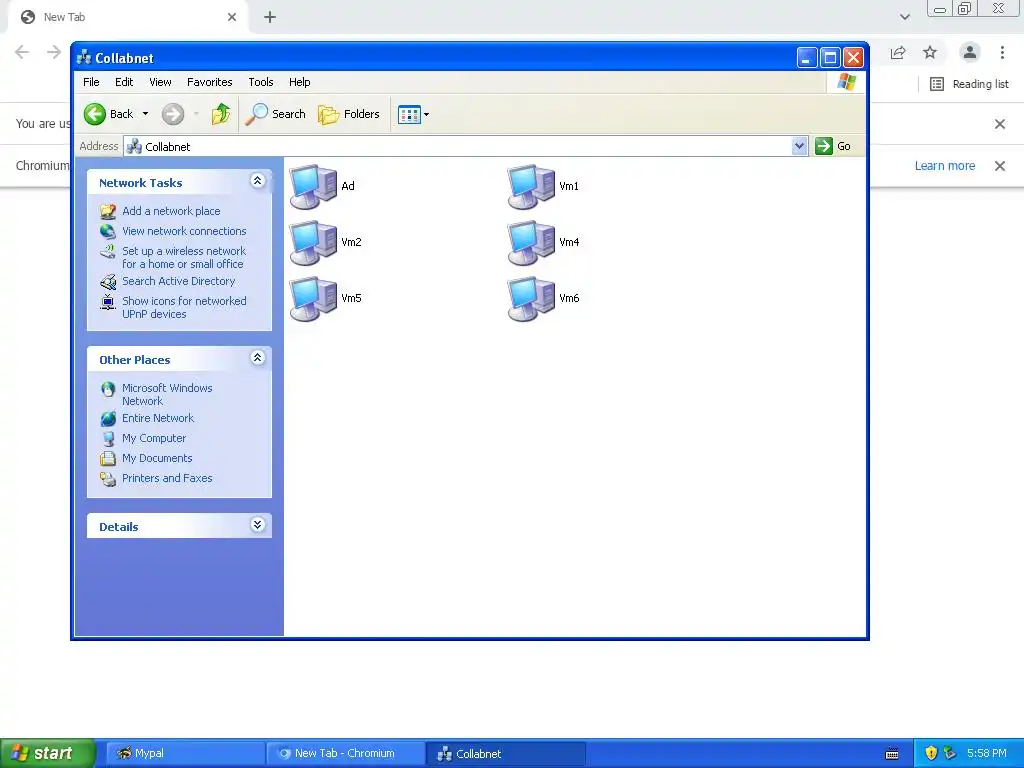Open Chromium tab search chevron
The image size is (1024, 768).
click(x=904, y=17)
